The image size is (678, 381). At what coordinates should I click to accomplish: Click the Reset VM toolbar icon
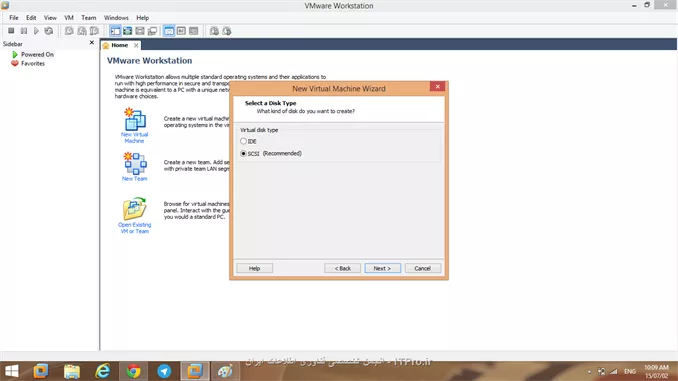[x=49, y=31]
